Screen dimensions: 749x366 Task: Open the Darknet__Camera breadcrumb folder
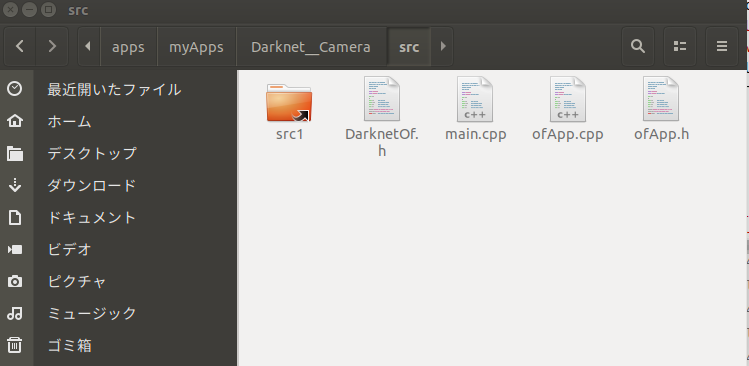pyautogui.click(x=311, y=47)
